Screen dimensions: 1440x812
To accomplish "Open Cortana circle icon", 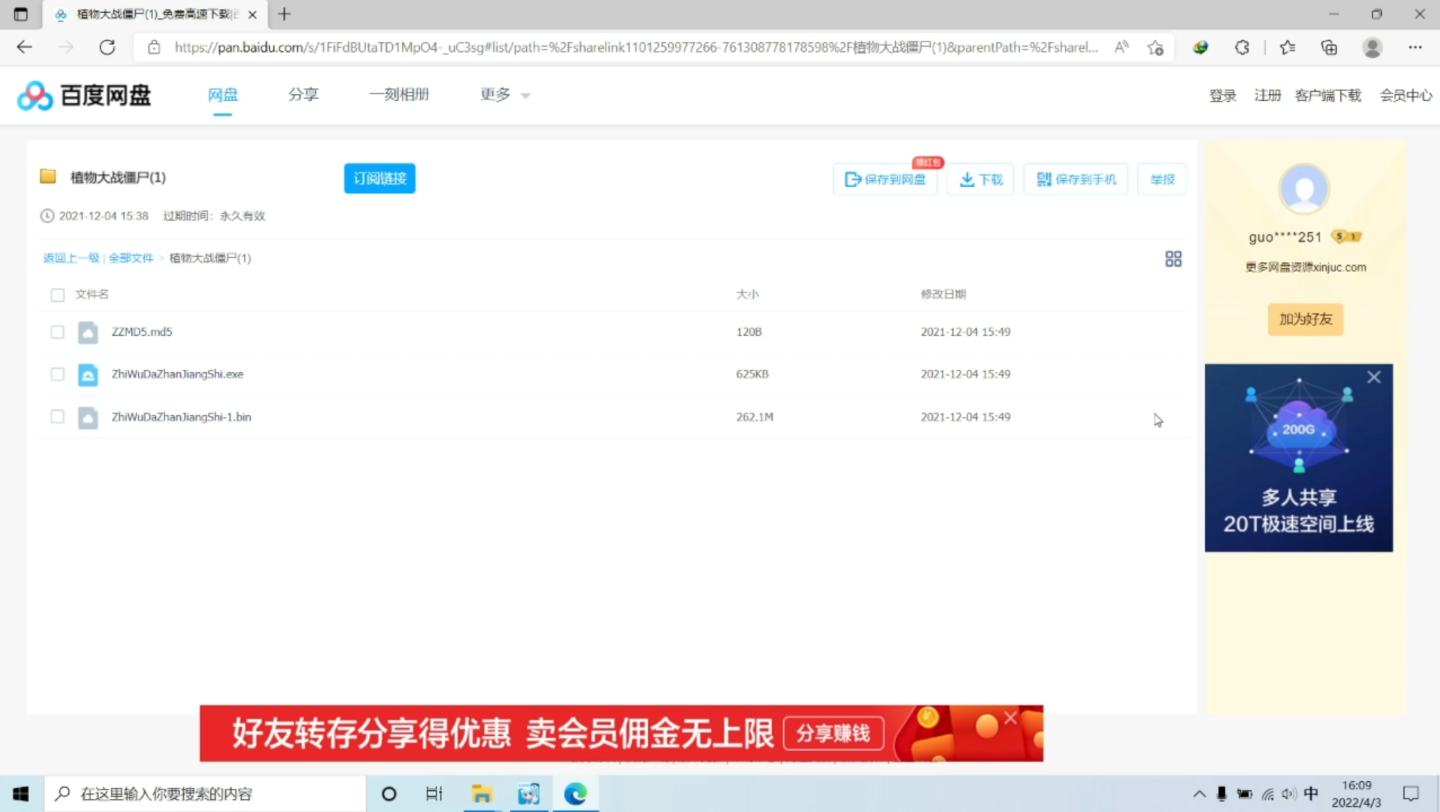I will [389, 794].
